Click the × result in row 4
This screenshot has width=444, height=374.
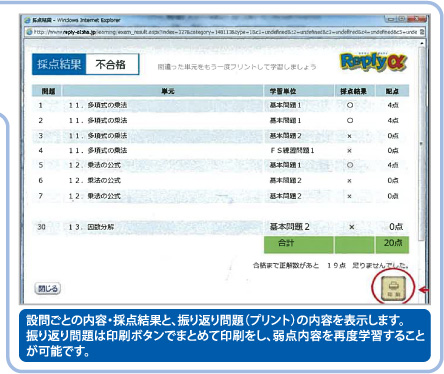coord(349,151)
